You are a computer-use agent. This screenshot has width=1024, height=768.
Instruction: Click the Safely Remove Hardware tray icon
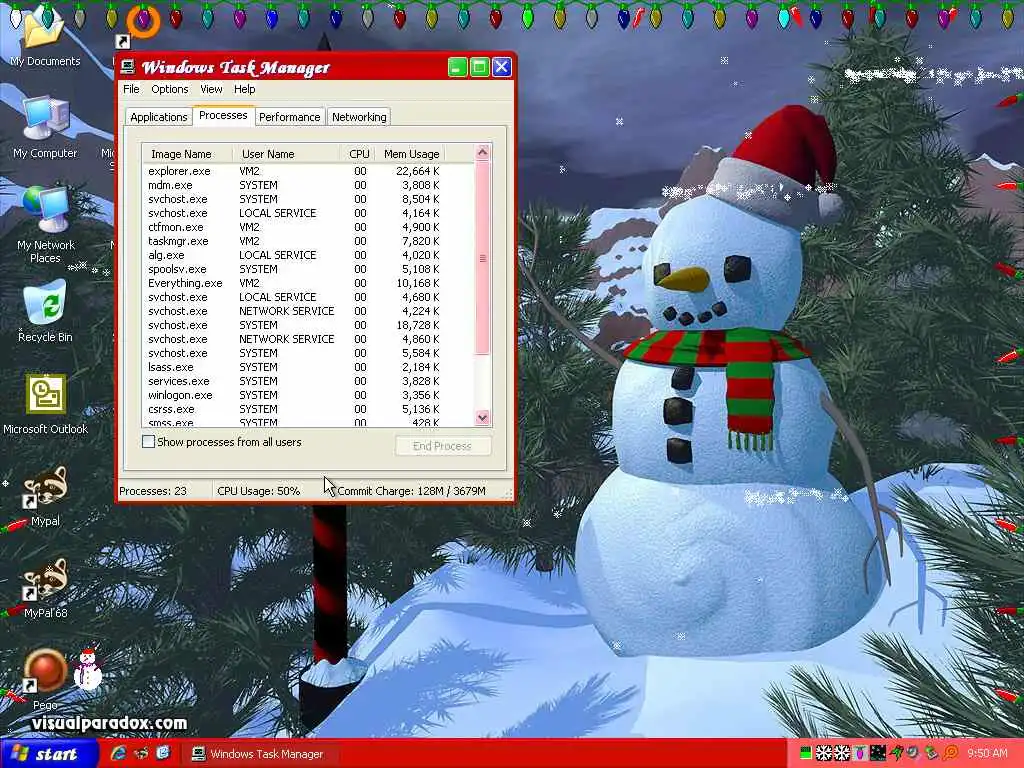point(931,753)
